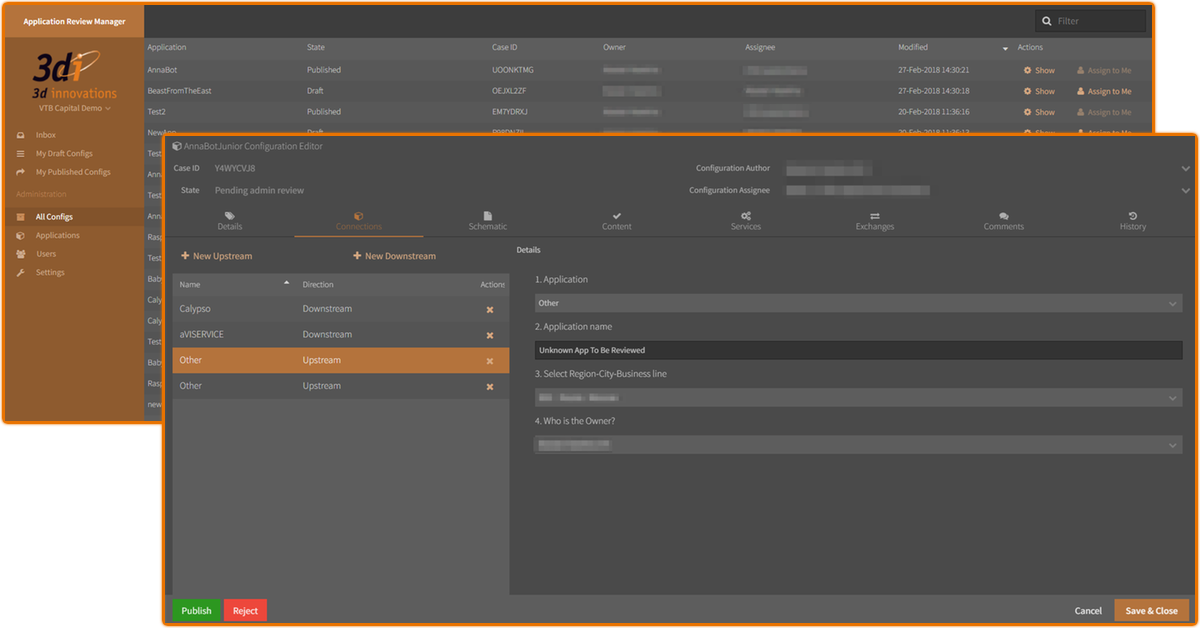Image resolution: width=1200 pixels, height=628 pixels.
Task: Click the Application name text field
Action: (x=858, y=351)
